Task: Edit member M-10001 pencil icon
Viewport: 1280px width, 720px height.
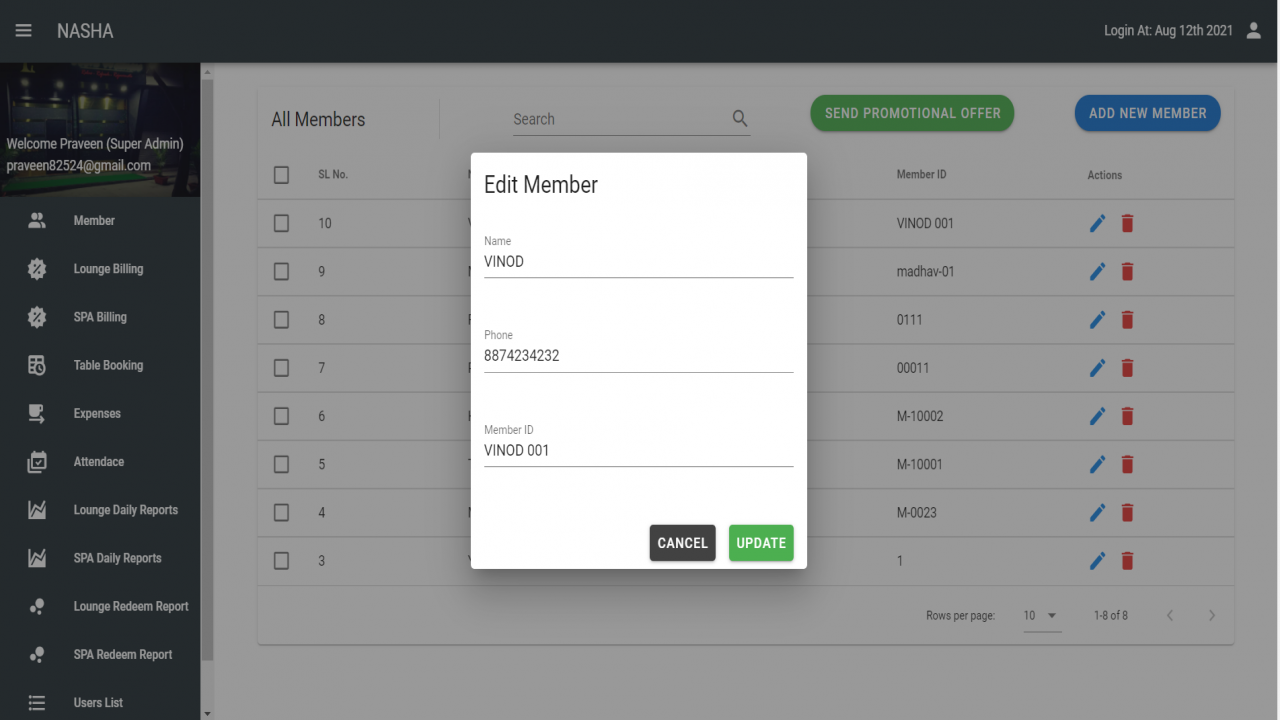Action: click(x=1097, y=464)
